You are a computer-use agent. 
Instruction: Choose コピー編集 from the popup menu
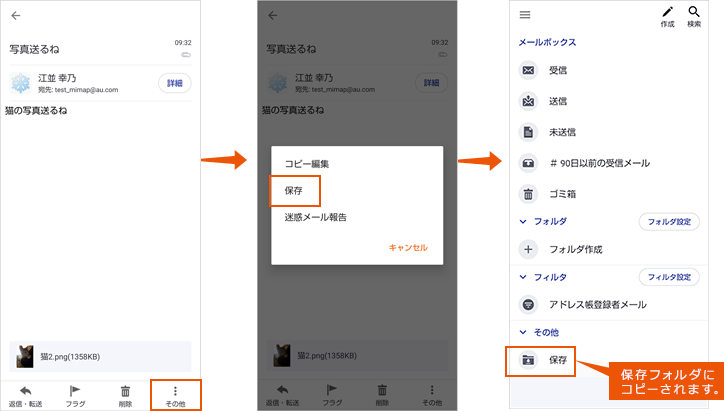[x=307, y=163]
